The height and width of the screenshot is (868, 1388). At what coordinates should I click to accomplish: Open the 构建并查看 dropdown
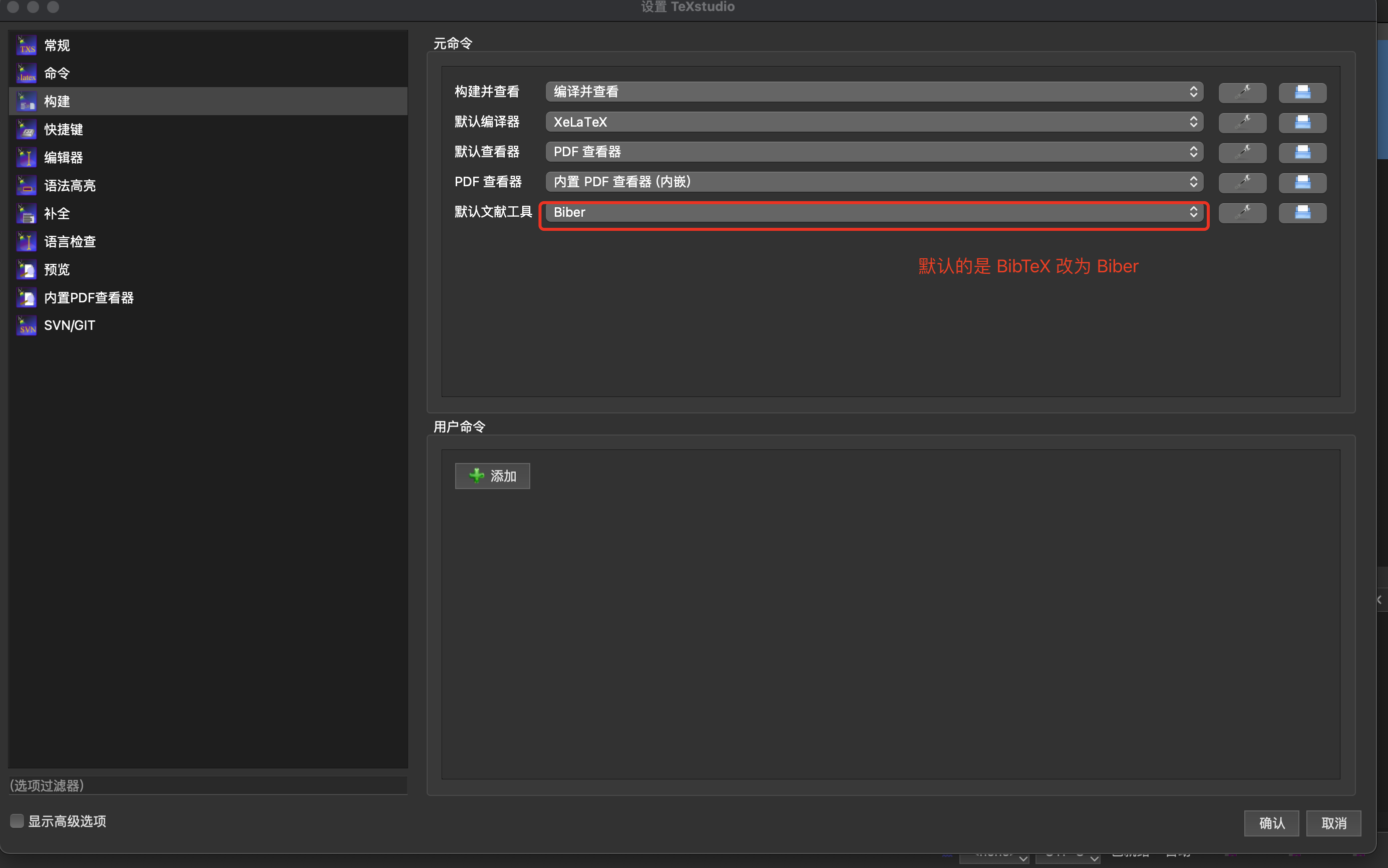click(x=873, y=92)
